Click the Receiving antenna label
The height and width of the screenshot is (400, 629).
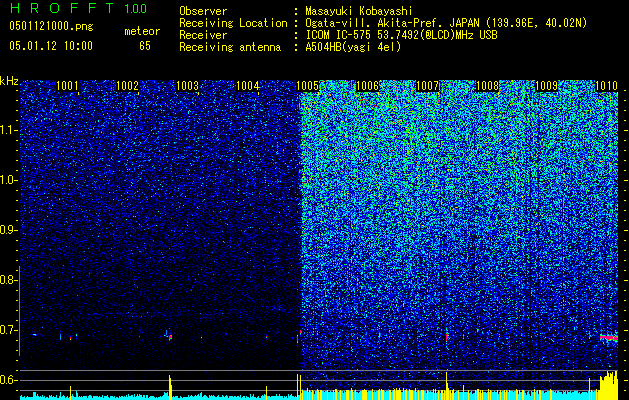point(230,47)
